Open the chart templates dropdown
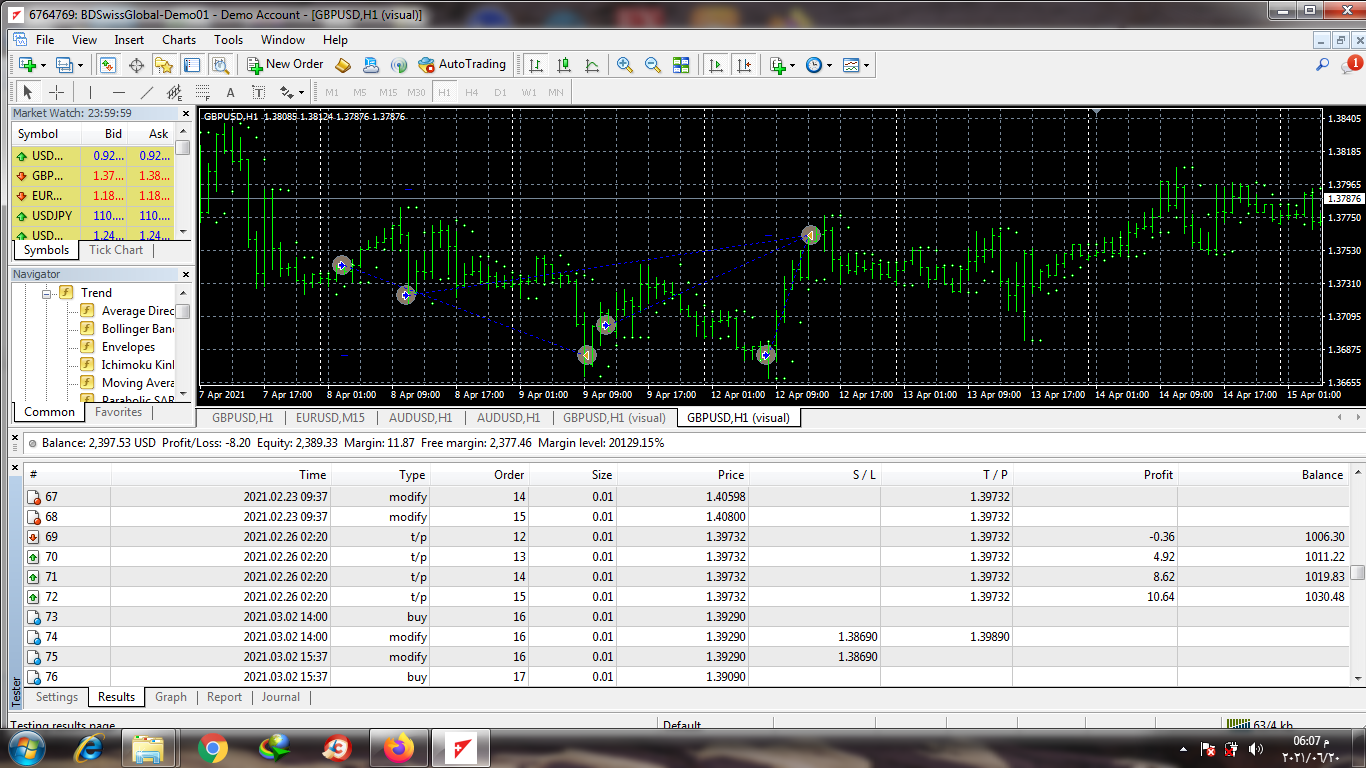Screen dimensions: 1366x768 [856, 65]
